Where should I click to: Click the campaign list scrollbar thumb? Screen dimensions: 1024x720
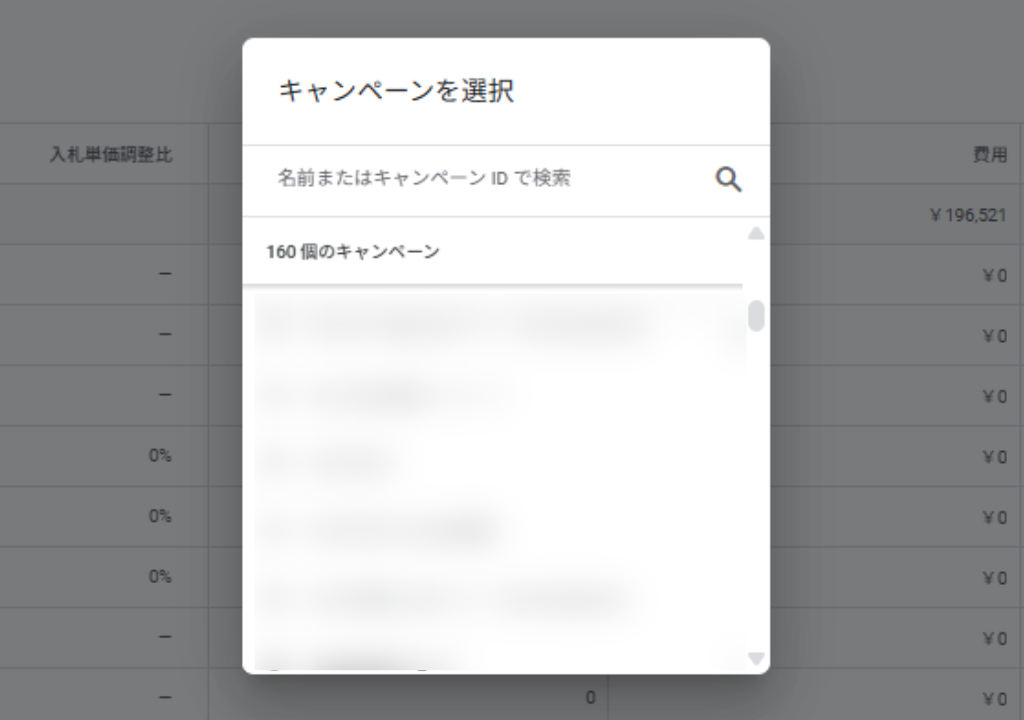[x=756, y=316]
